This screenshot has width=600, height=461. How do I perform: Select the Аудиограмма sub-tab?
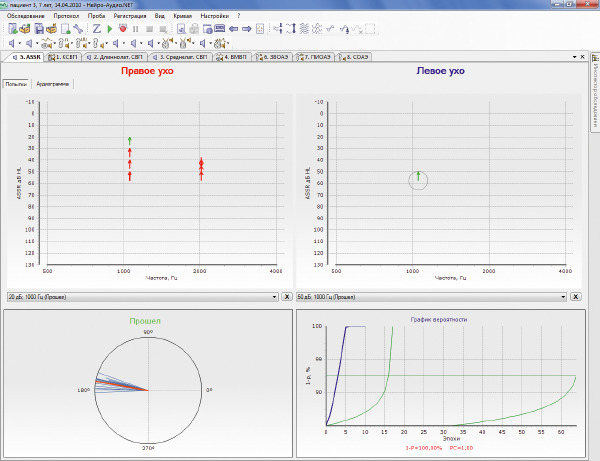[52, 84]
